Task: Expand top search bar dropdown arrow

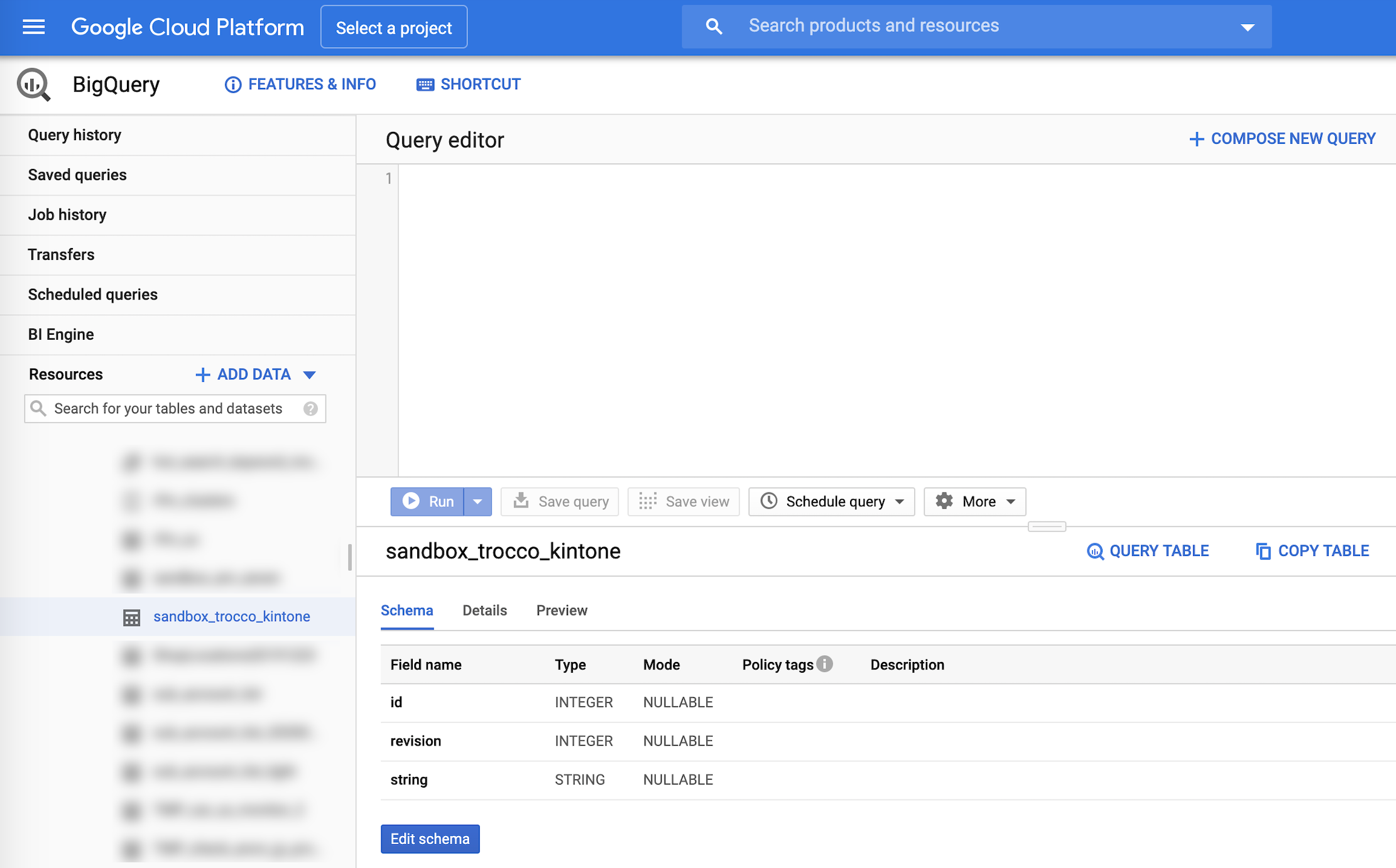Action: coord(1247,27)
